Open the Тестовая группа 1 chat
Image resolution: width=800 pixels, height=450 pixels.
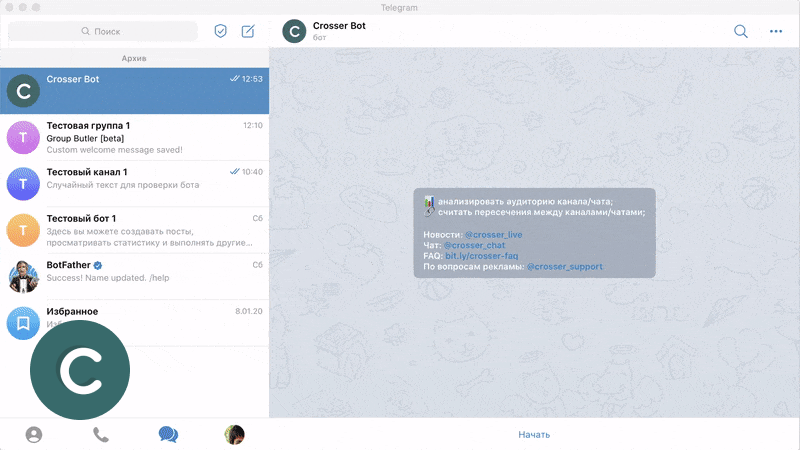pyautogui.click(x=134, y=137)
